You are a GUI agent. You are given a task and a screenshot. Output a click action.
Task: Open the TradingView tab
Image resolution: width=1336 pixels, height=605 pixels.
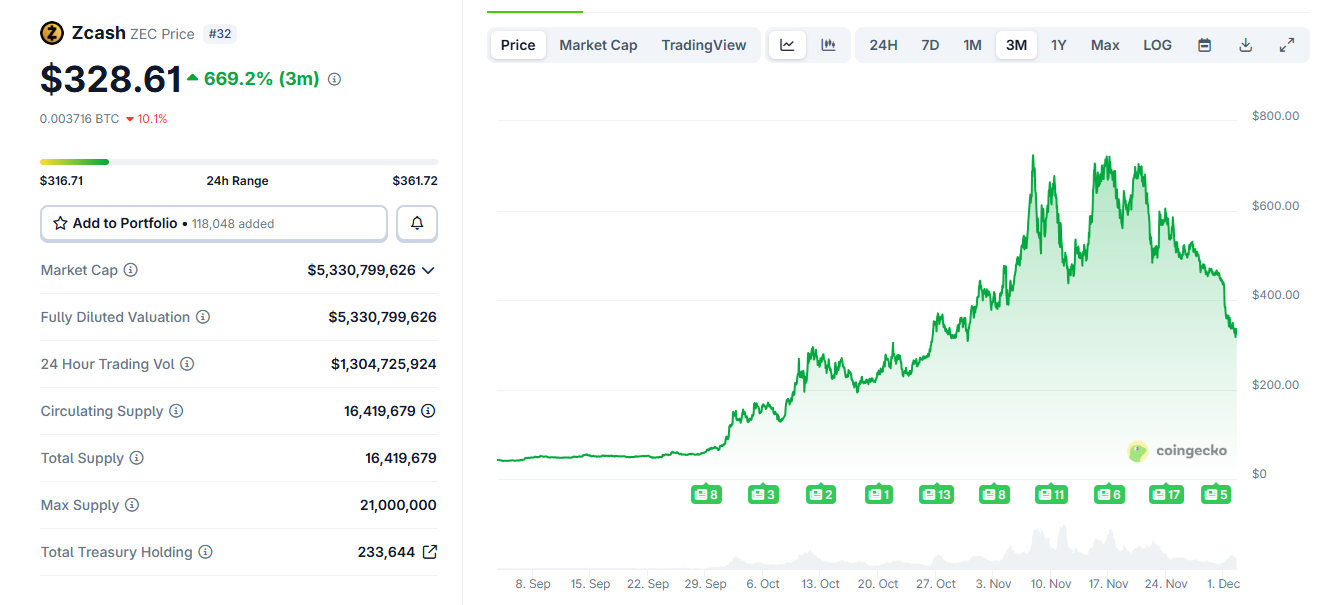703,45
